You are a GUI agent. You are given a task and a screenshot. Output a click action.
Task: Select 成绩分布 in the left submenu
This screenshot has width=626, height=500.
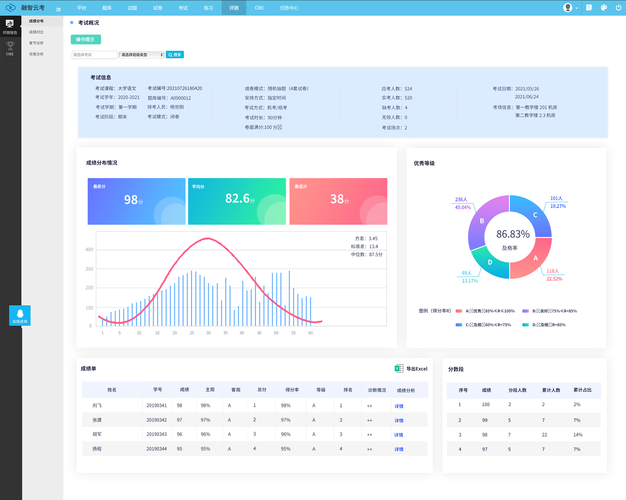point(36,20)
